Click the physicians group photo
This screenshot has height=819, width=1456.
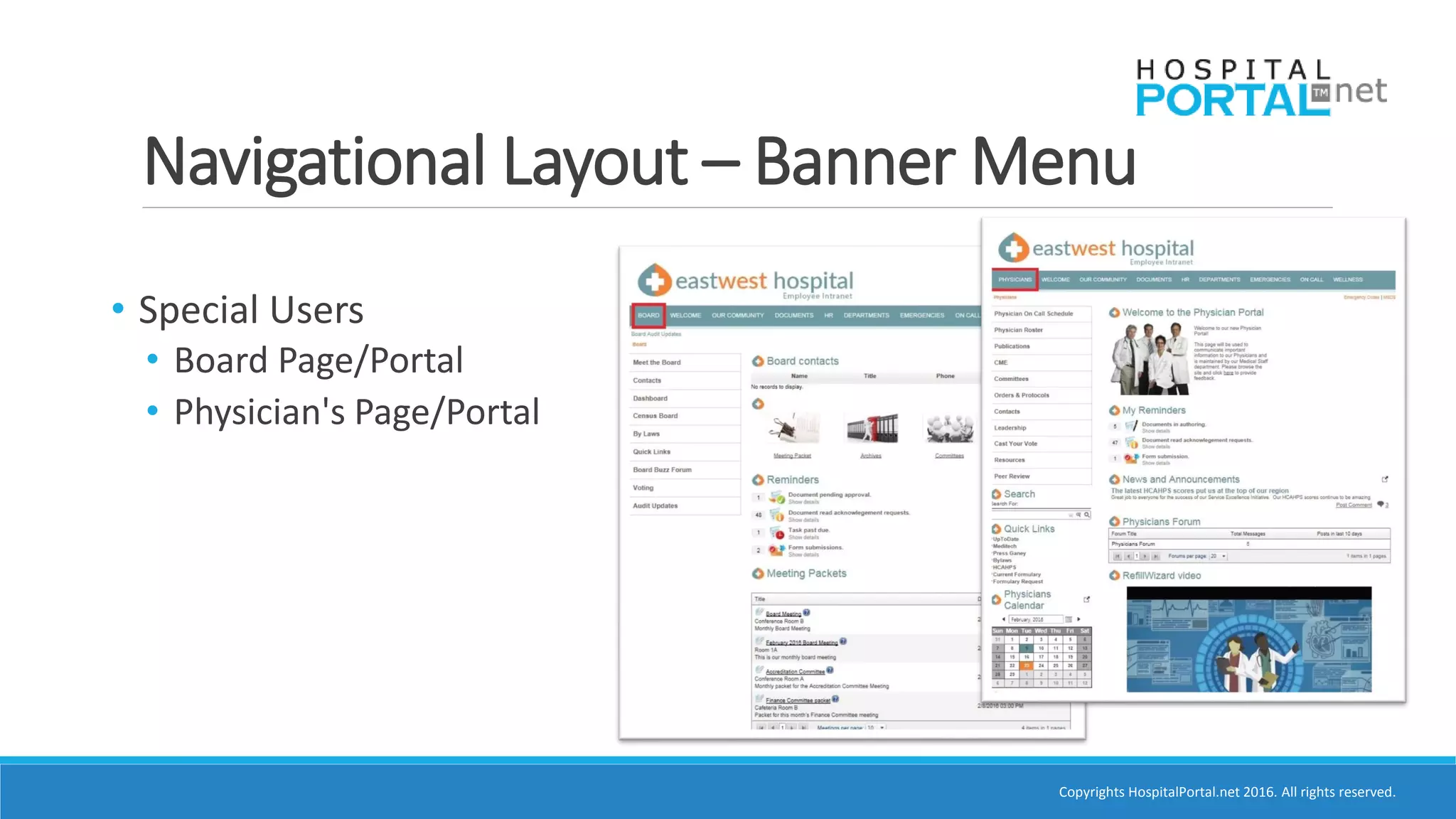click(x=1150, y=358)
